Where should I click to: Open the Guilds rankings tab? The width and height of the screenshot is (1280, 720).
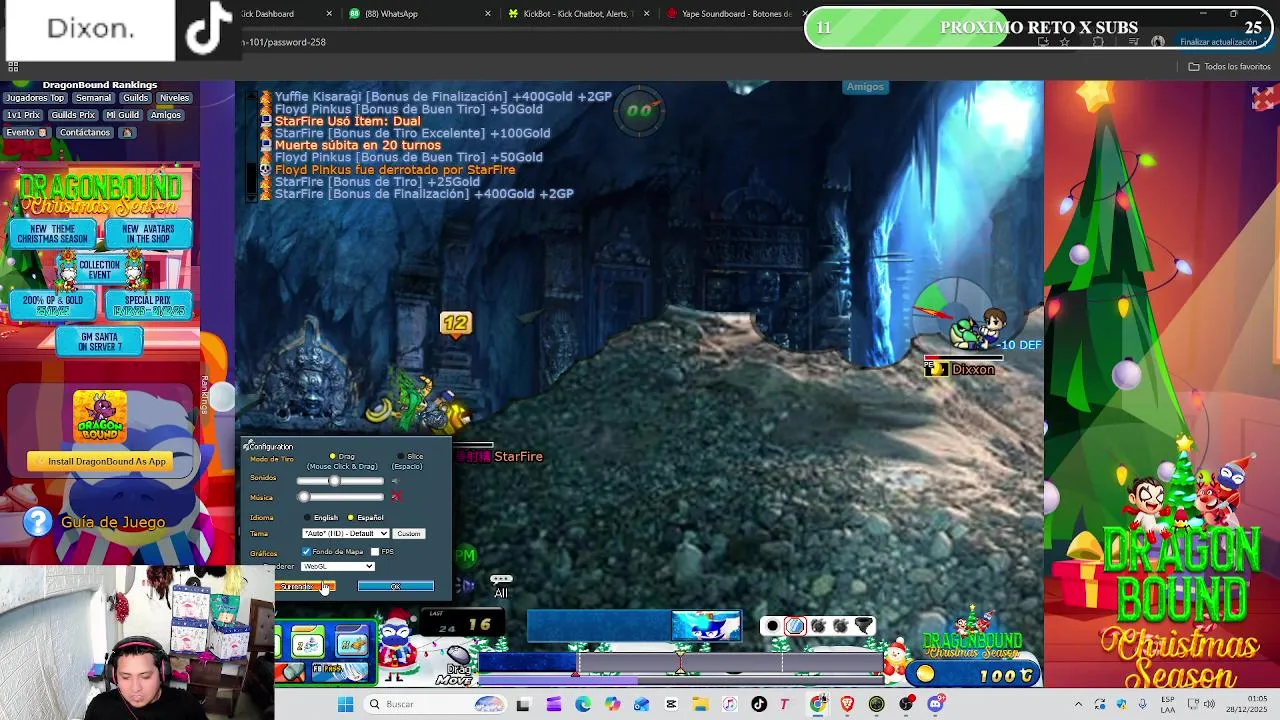[x=136, y=98]
